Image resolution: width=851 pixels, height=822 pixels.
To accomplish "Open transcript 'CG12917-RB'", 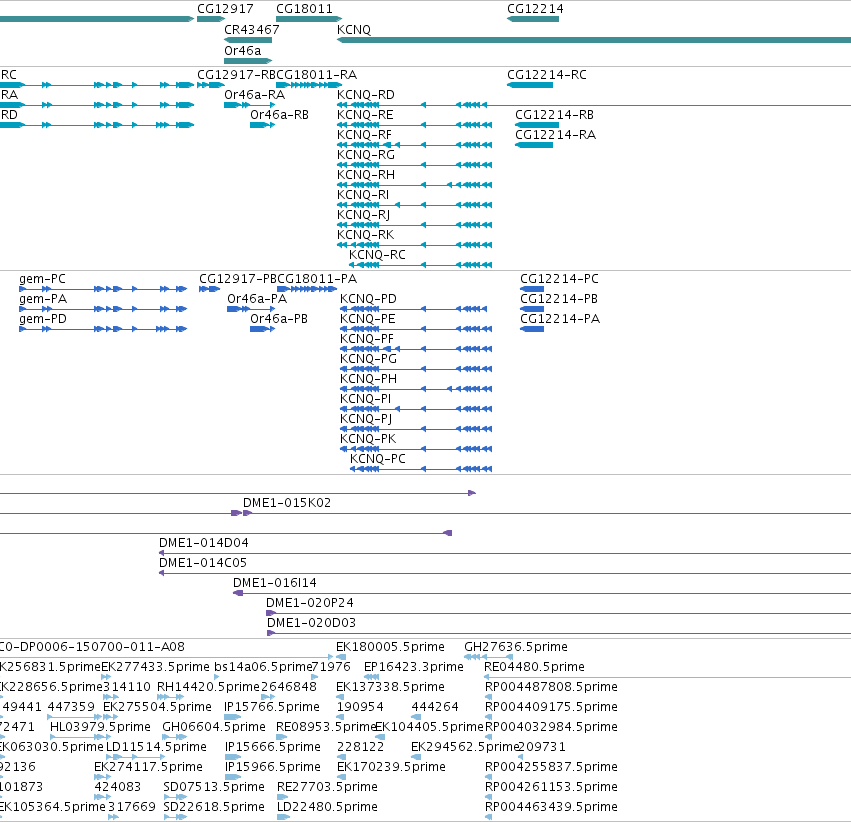I will click(237, 75).
